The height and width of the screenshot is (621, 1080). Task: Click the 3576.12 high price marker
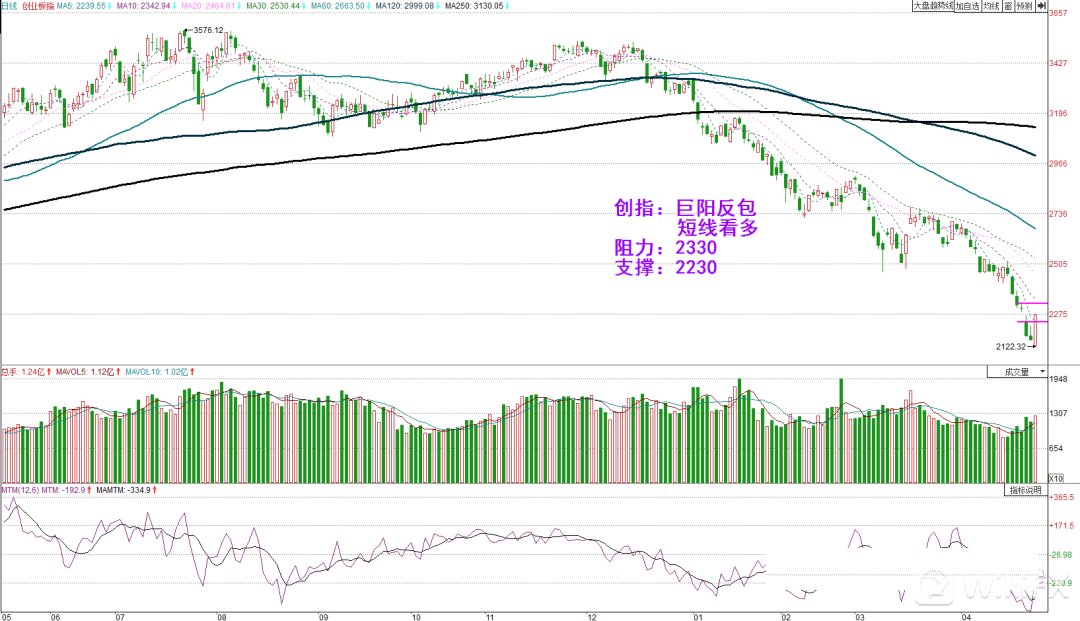pos(206,31)
